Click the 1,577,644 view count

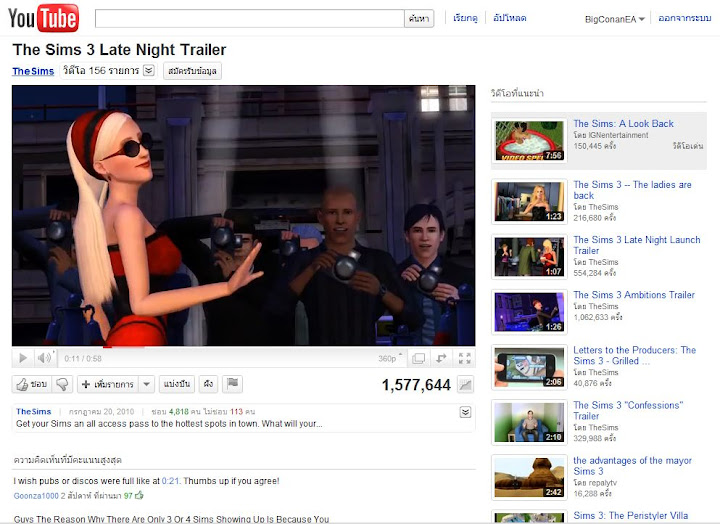tap(416, 385)
